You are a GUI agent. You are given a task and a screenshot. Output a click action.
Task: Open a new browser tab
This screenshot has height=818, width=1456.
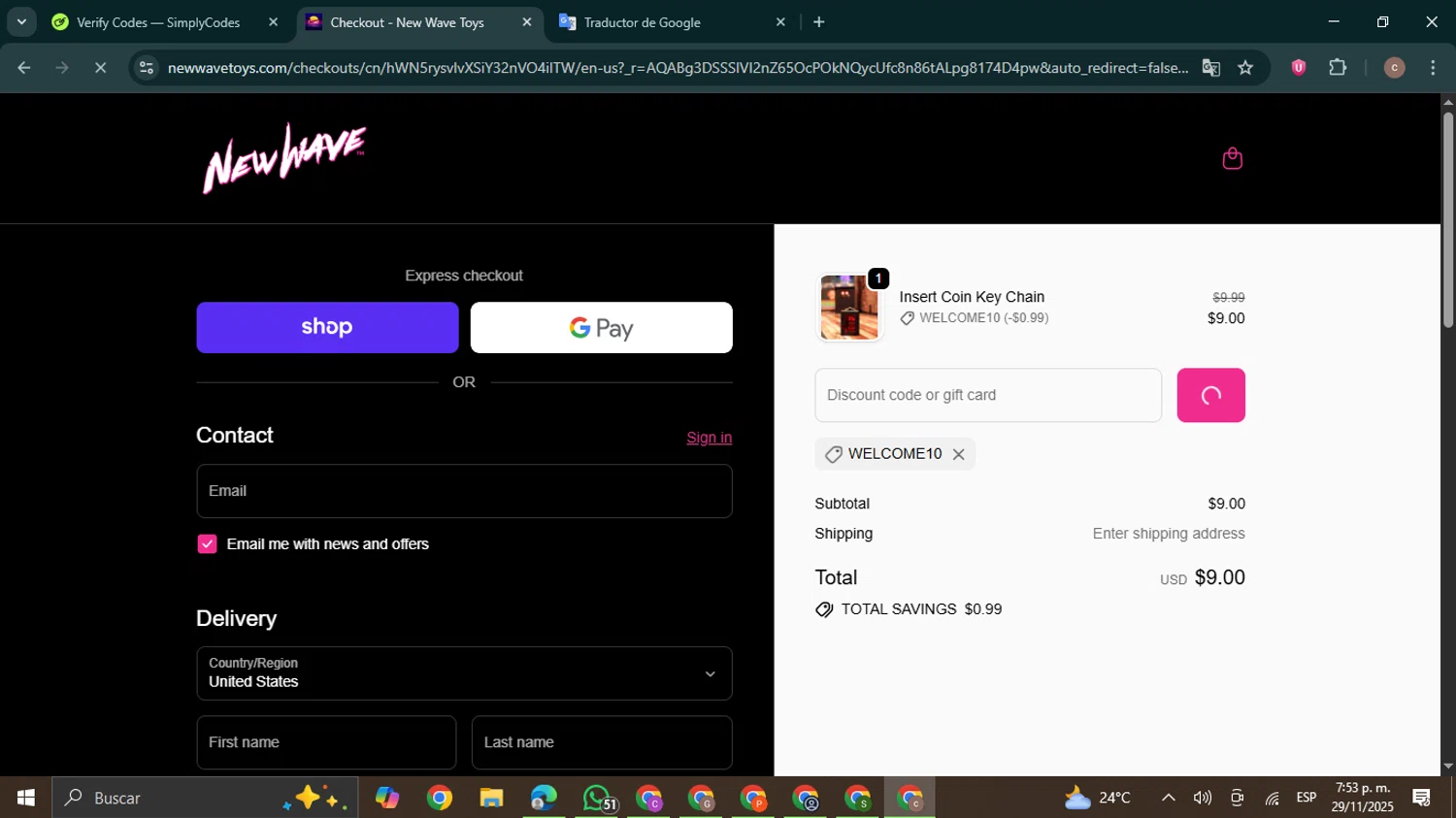(x=819, y=22)
